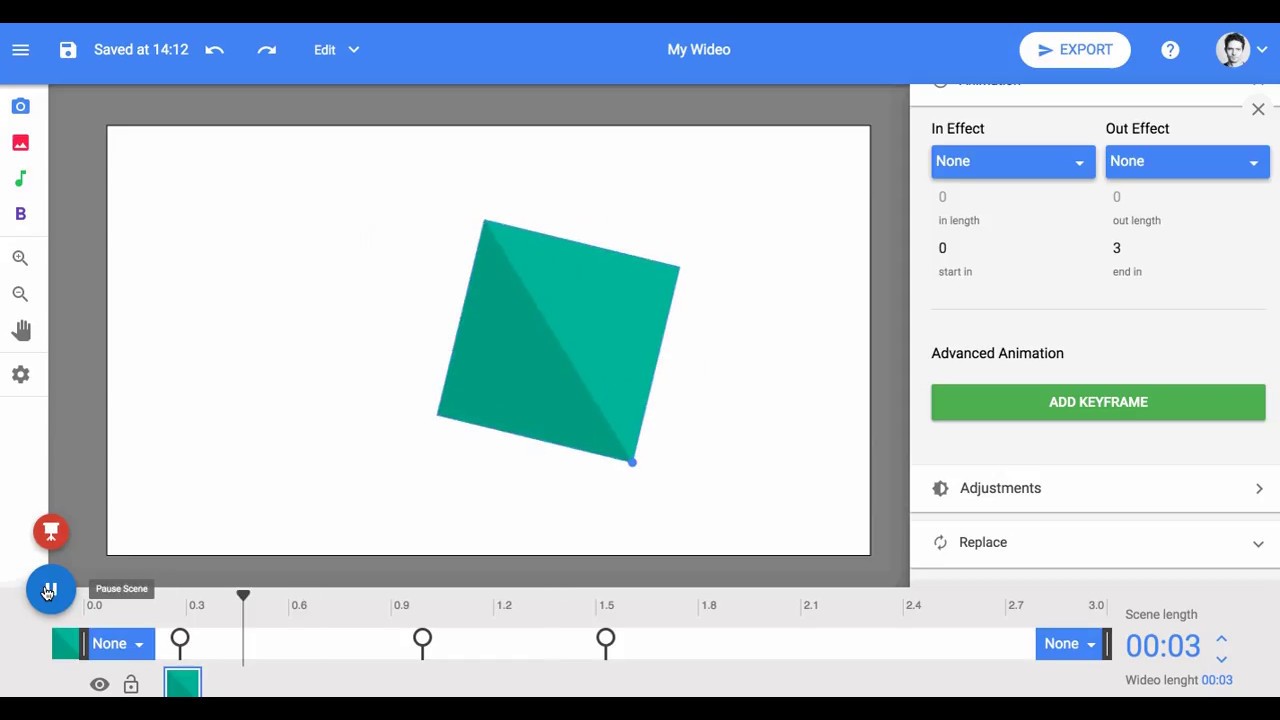The image size is (1280, 720).
Task: Zoom out of the canvas
Action: [21, 294]
